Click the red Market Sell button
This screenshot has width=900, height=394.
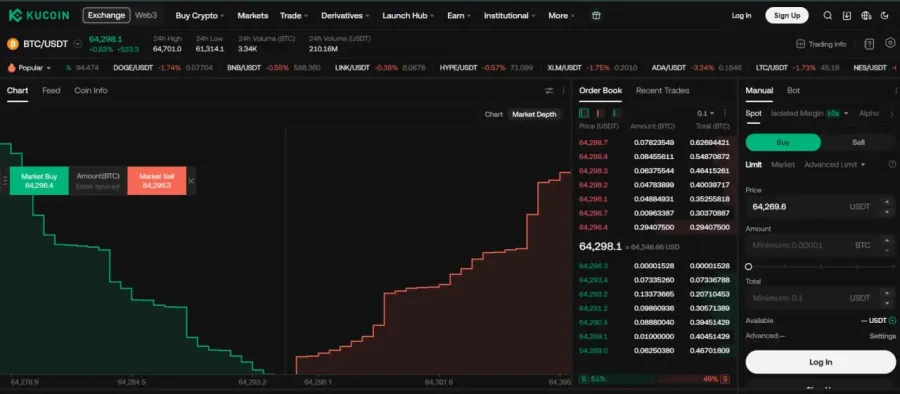(157, 181)
